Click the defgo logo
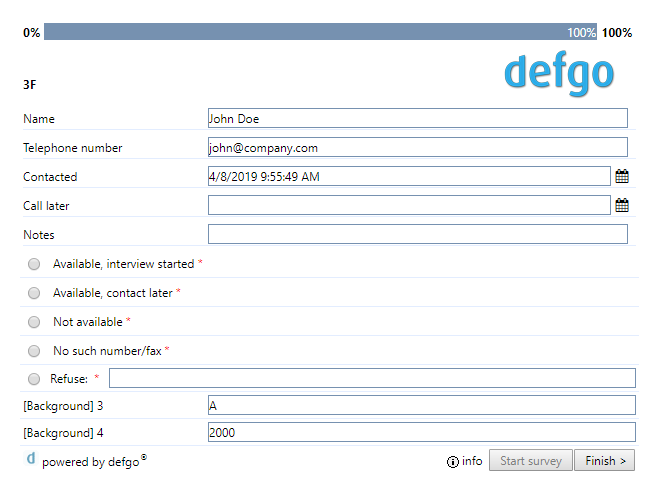 [559, 73]
